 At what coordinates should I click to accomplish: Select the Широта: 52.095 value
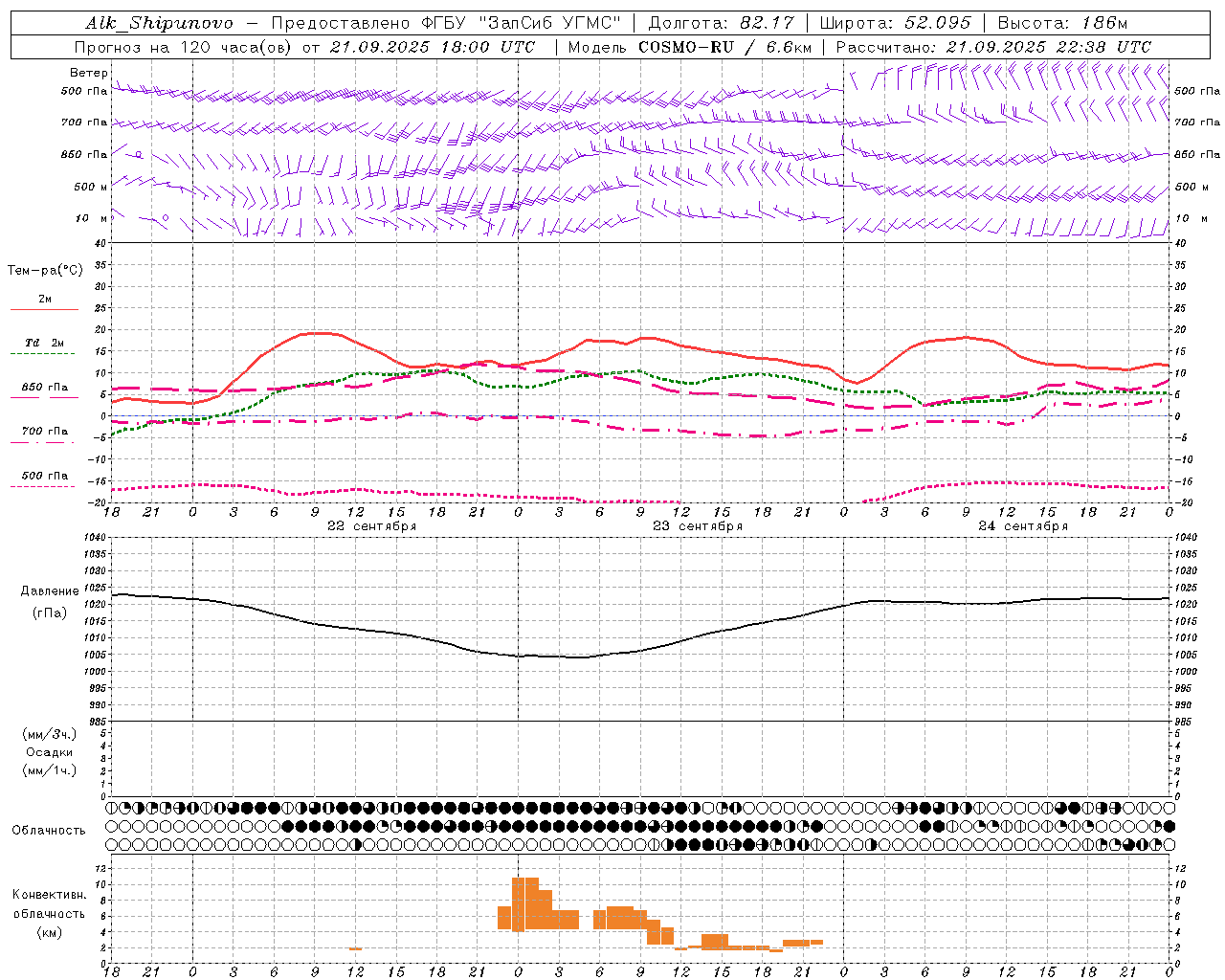coord(895,23)
